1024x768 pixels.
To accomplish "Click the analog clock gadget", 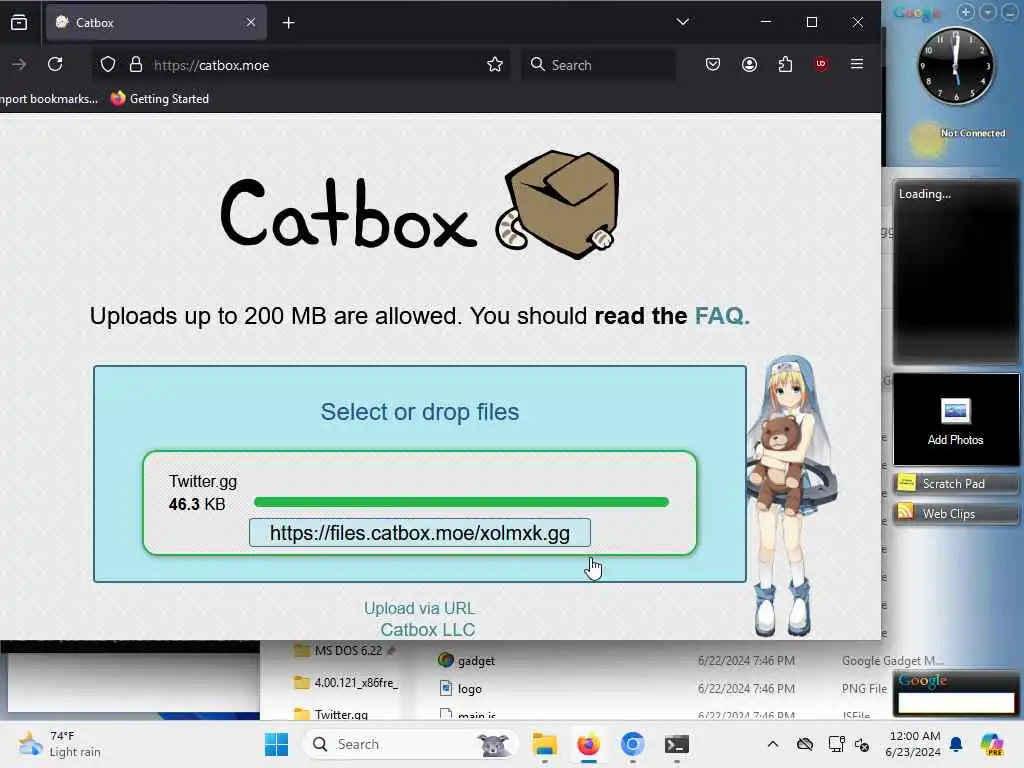I will coord(955,66).
